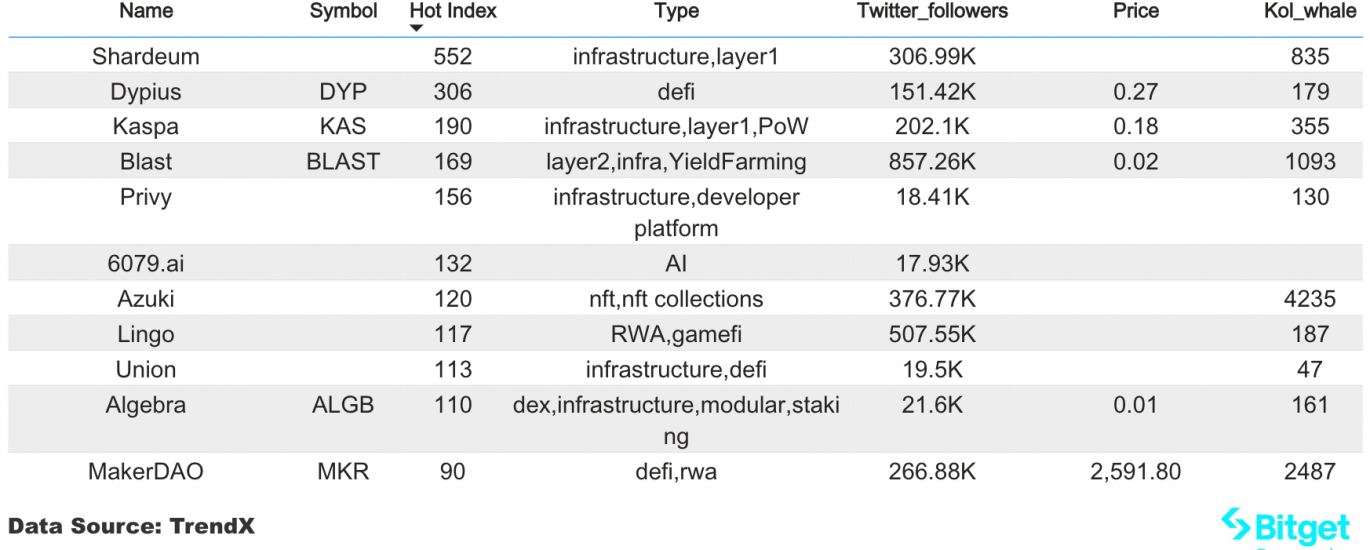Click the 151.42K followers cell
The image size is (1370, 550).
[932, 92]
